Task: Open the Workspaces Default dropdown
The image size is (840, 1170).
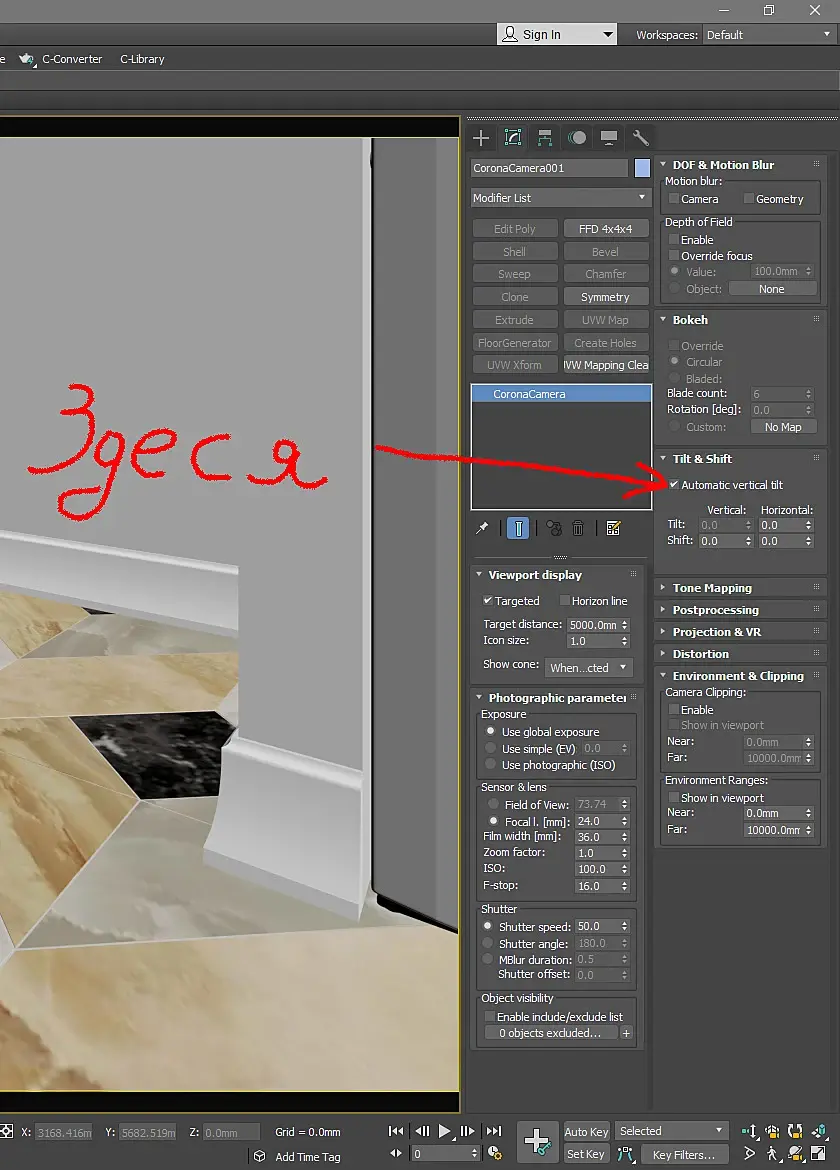Action: 768,34
